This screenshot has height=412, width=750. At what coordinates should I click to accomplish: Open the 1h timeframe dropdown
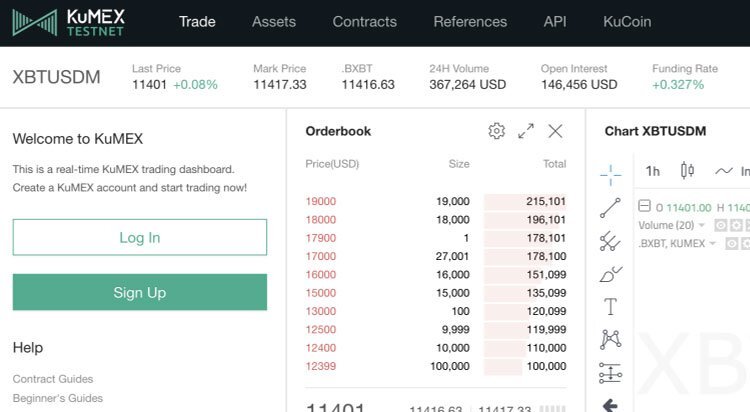(x=653, y=171)
